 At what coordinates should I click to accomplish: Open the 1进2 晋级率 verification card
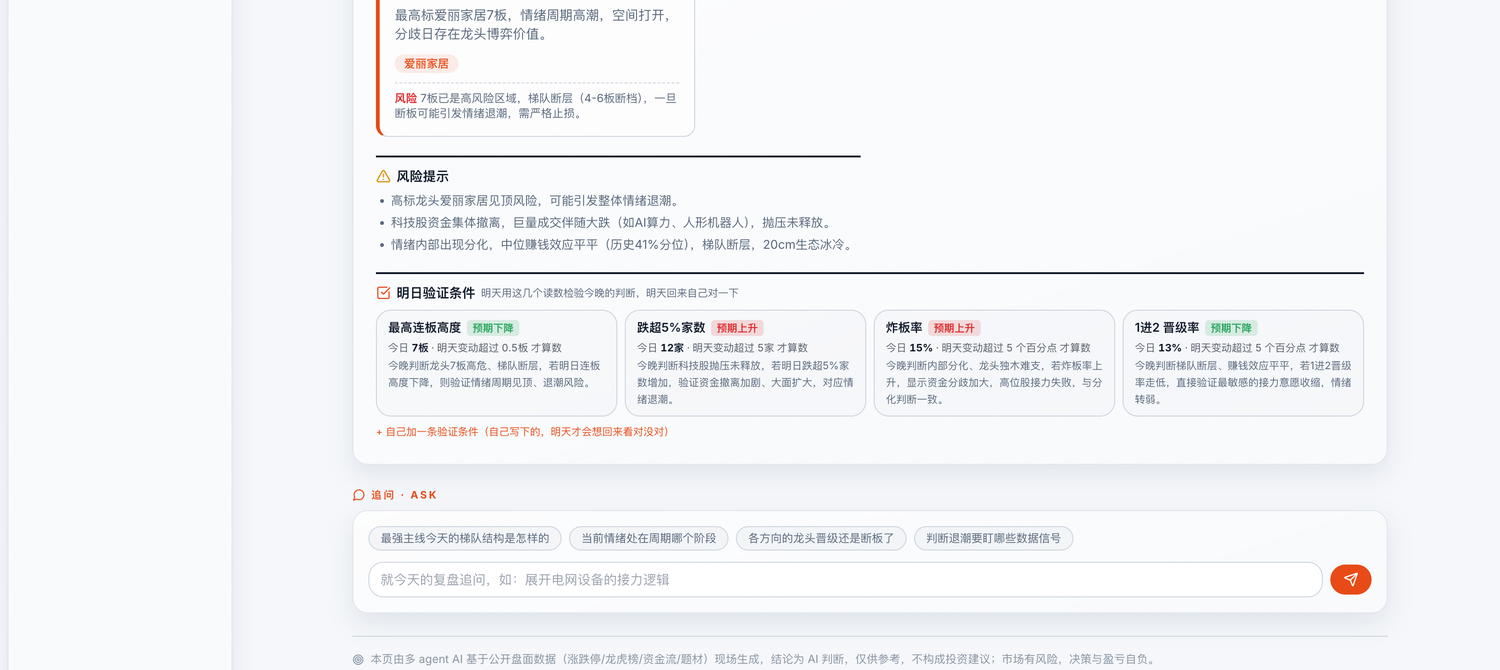(x=1243, y=363)
